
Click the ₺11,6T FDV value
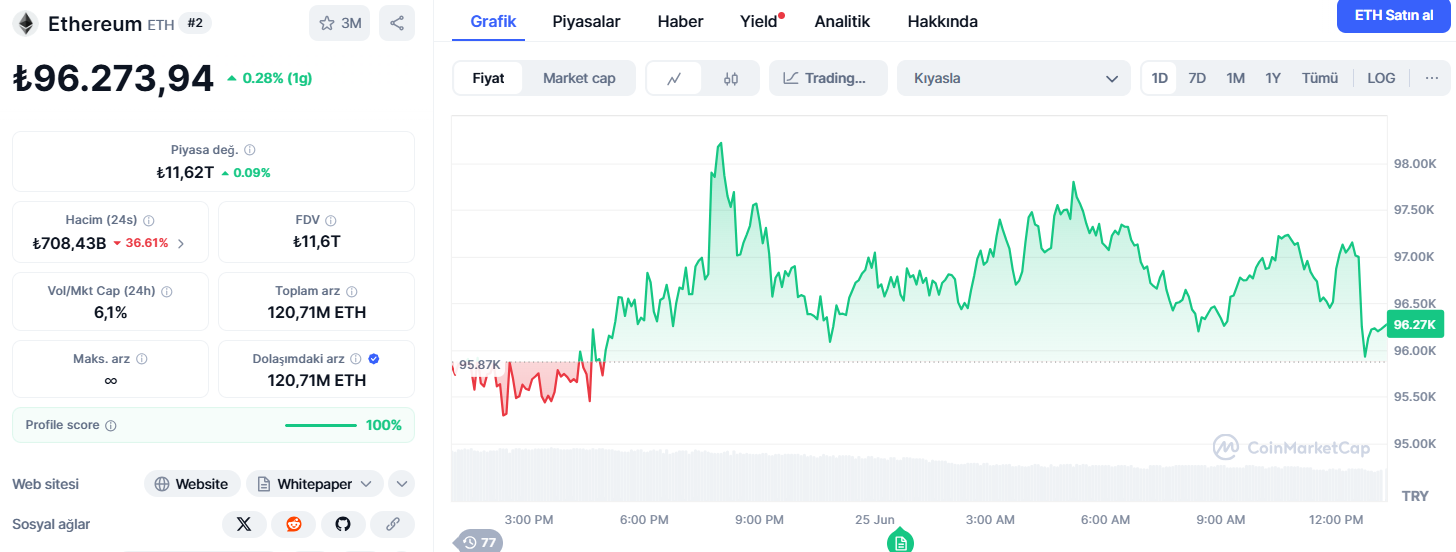[x=316, y=241]
